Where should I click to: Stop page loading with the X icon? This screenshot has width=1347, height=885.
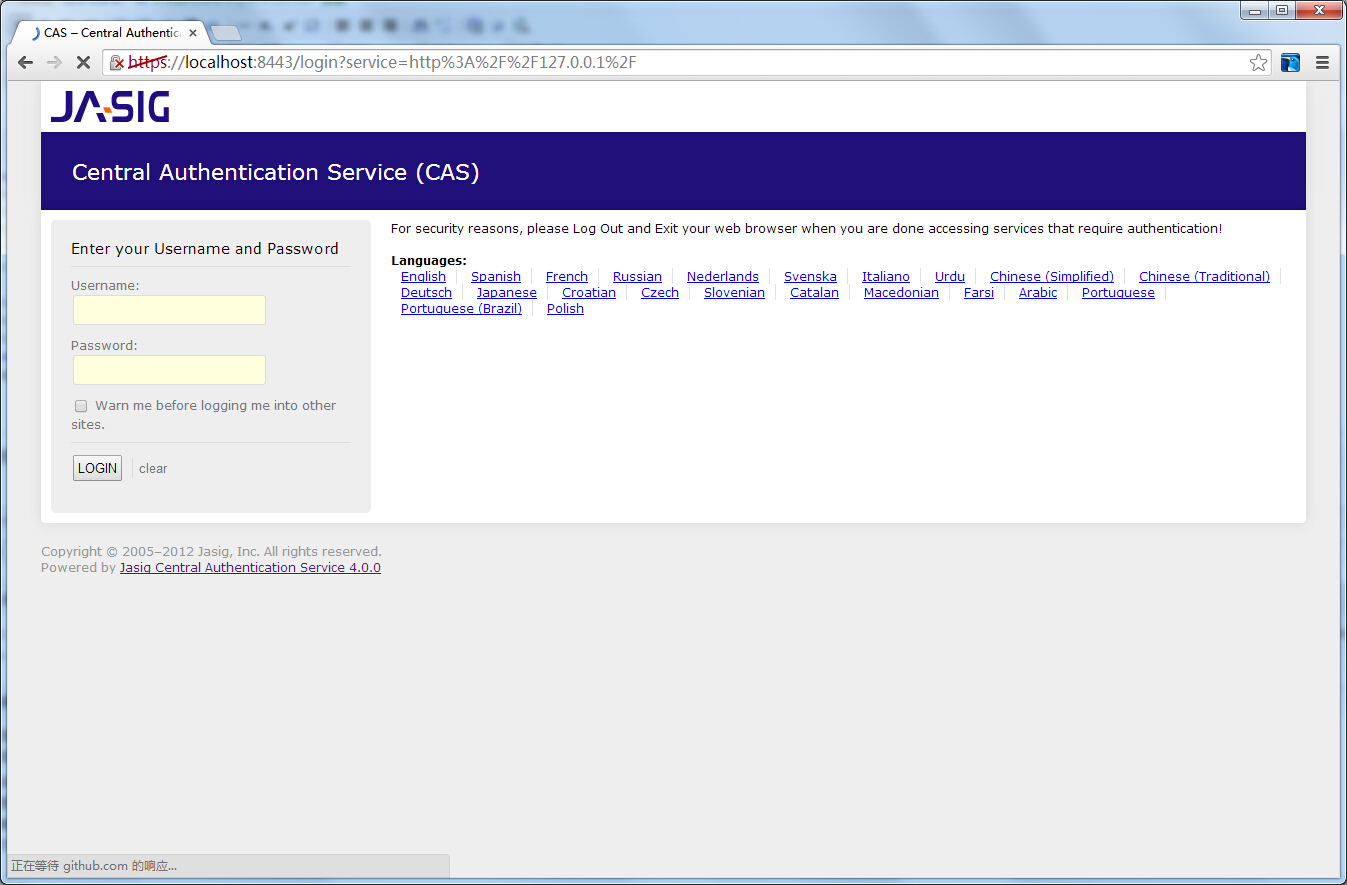(x=84, y=62)
